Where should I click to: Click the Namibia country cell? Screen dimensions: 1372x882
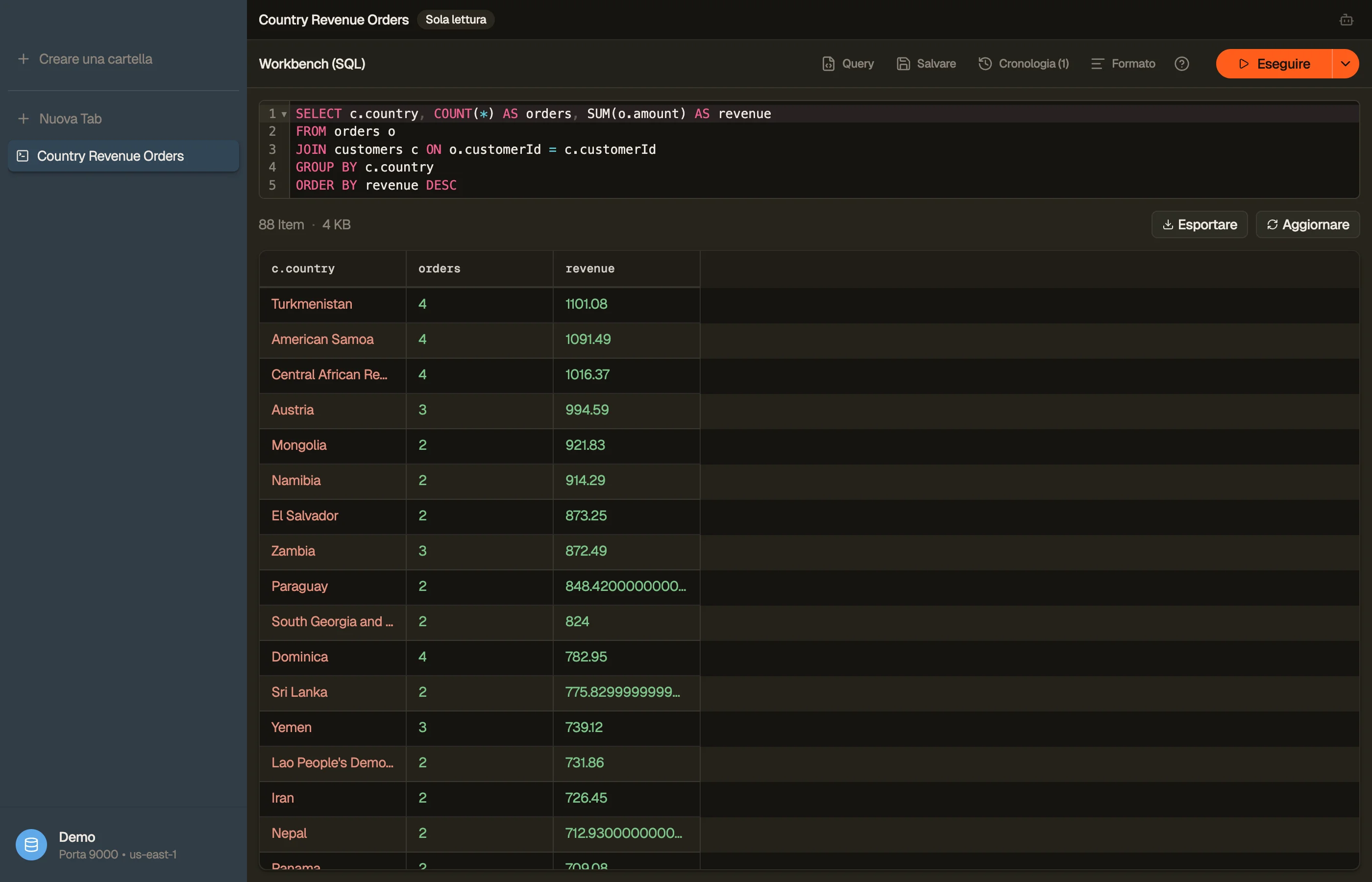click(x=333, y=481)
